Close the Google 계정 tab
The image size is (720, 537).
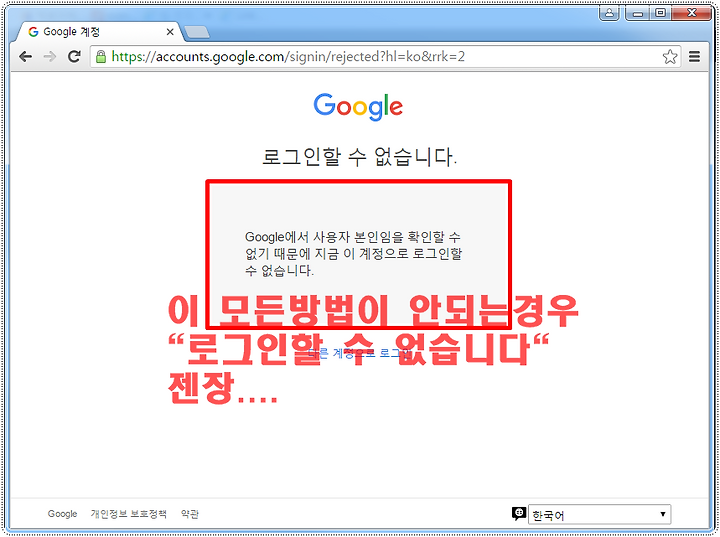pos(170,32)
